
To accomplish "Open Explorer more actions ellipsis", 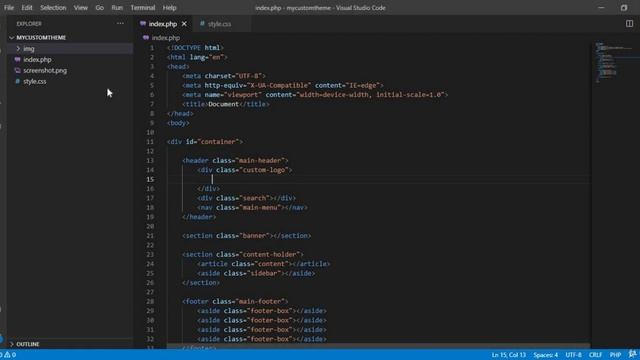I will [120, 24].
